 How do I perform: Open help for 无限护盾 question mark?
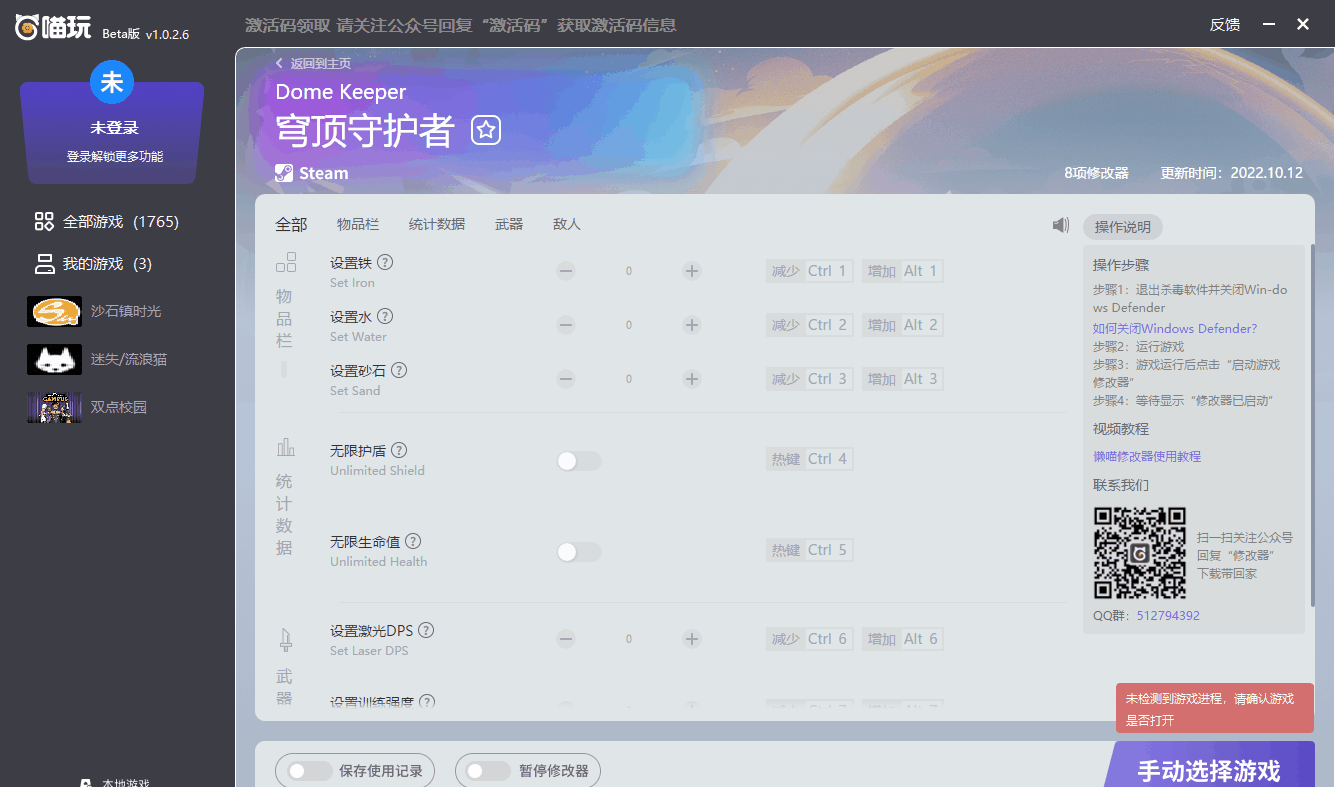[x=399, y=451]
